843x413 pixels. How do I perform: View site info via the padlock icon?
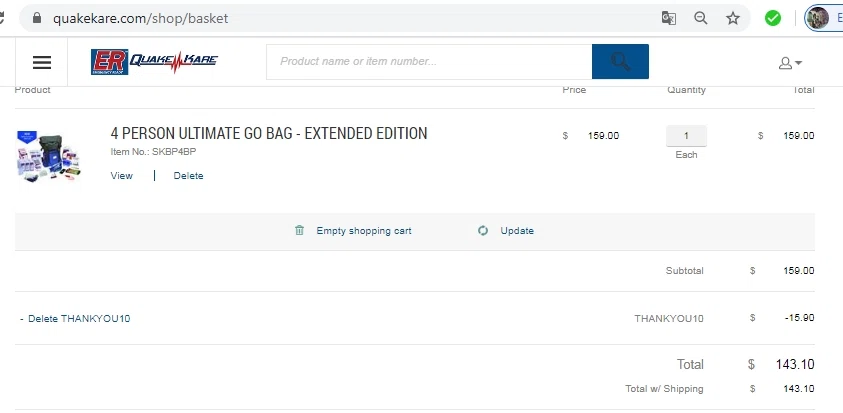38,18
